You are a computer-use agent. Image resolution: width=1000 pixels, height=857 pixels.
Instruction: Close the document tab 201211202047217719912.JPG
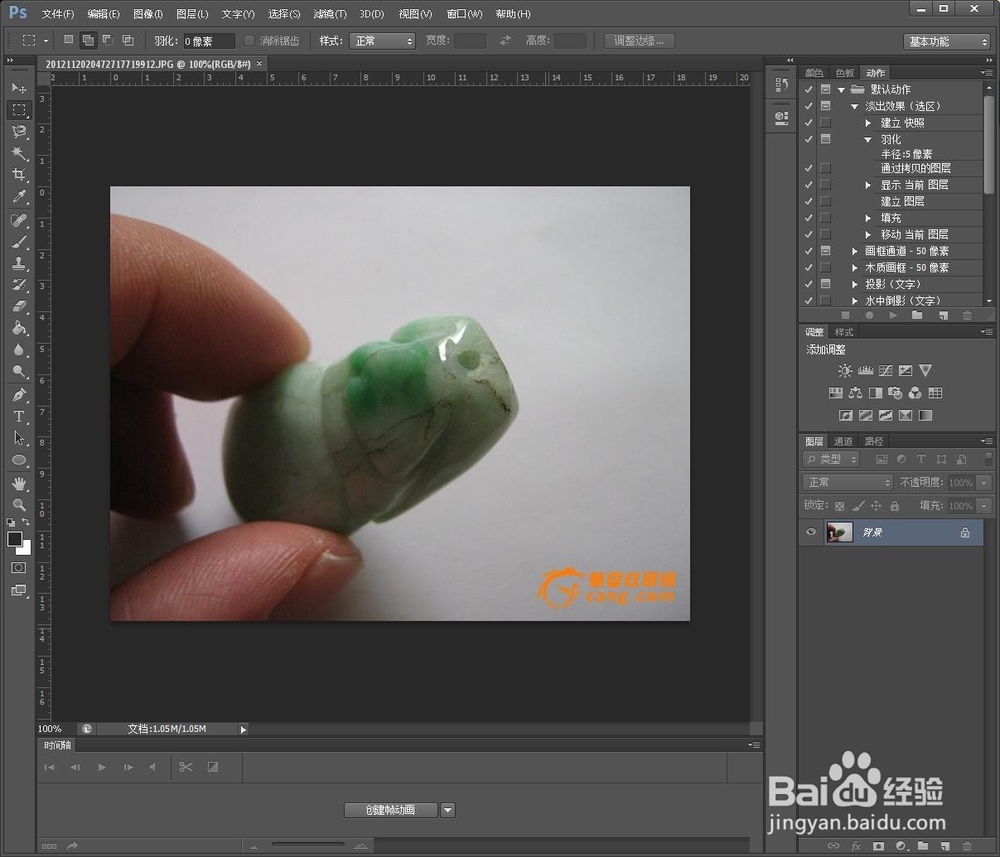tap(259, 64)
